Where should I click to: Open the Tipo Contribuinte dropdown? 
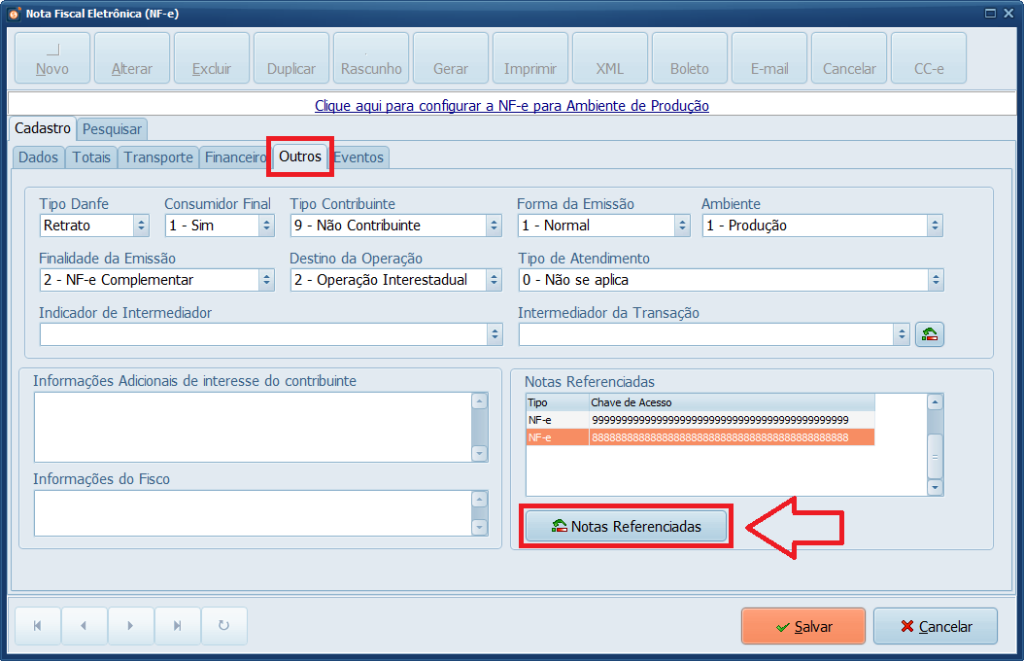pos(494,226)
